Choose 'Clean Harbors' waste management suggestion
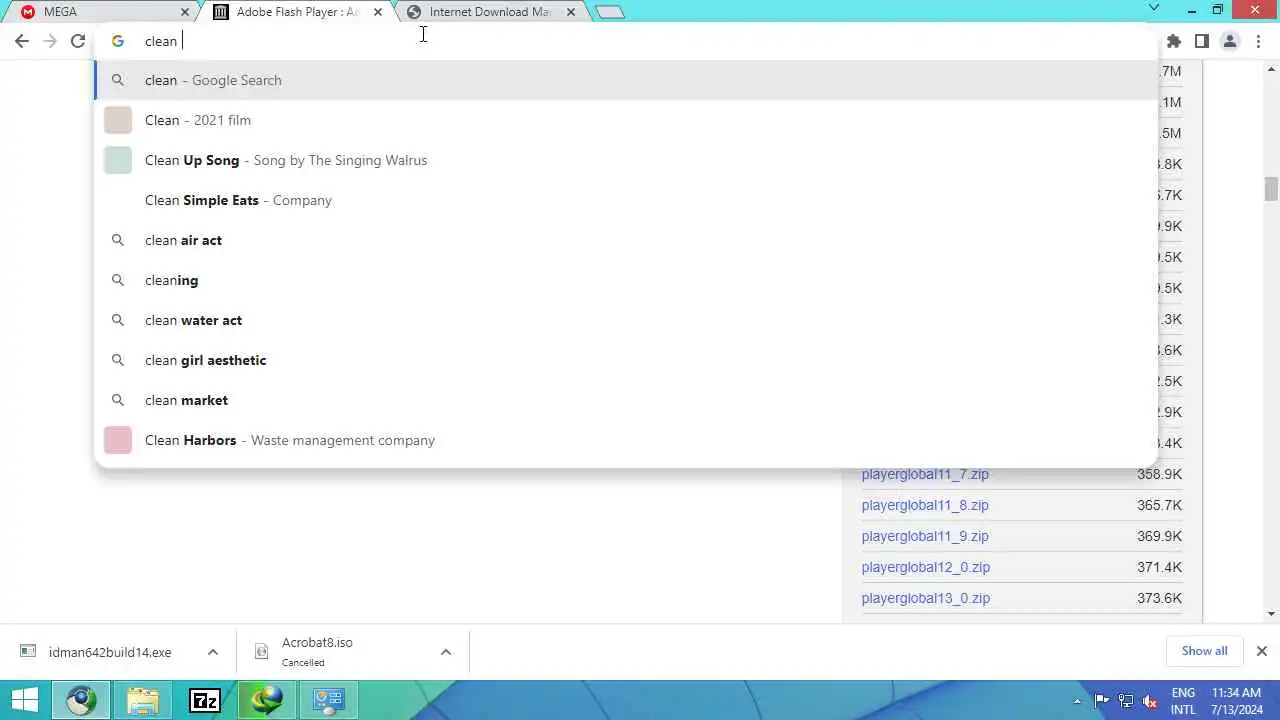Image resolution: width=1280 pixels, height=720 pixels. 626,440
